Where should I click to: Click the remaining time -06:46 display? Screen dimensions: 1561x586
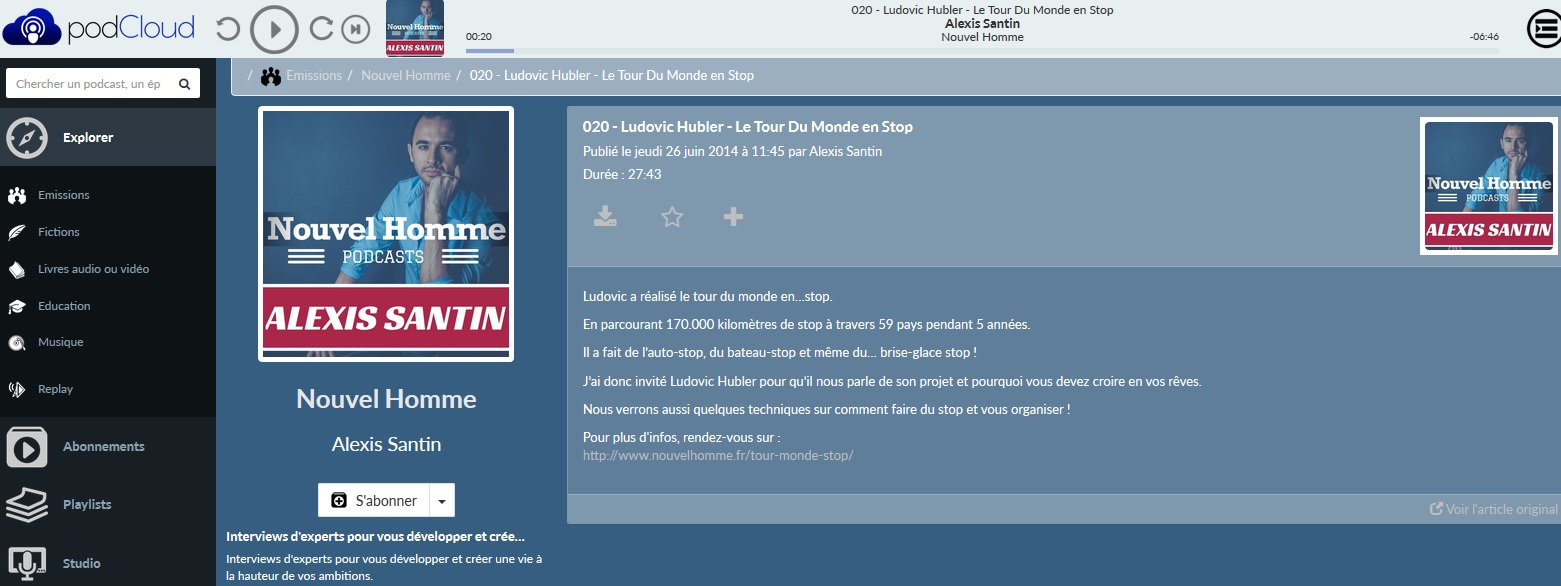1484,37
